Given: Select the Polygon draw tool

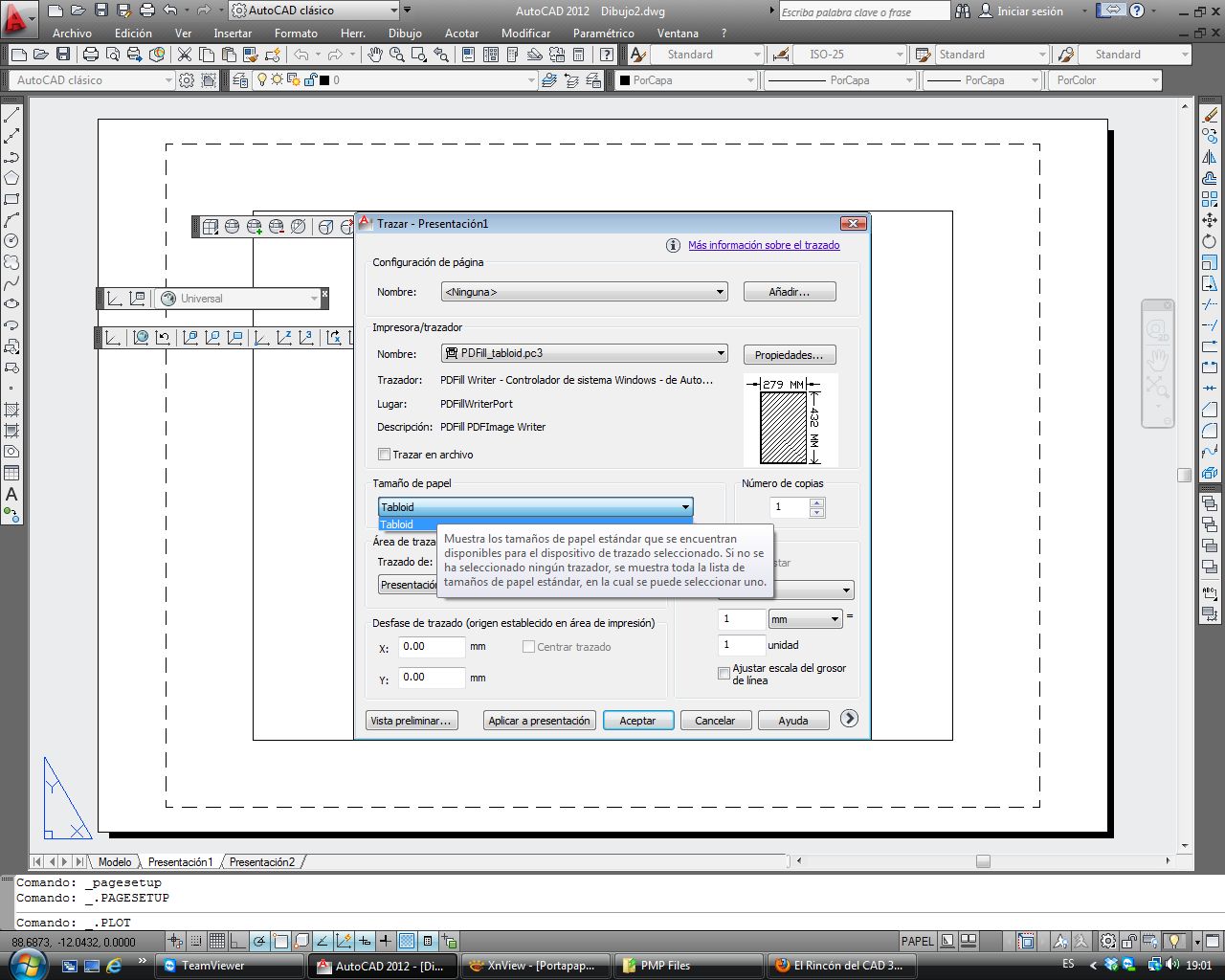Looking at the screenshot, I should (11, 178).
